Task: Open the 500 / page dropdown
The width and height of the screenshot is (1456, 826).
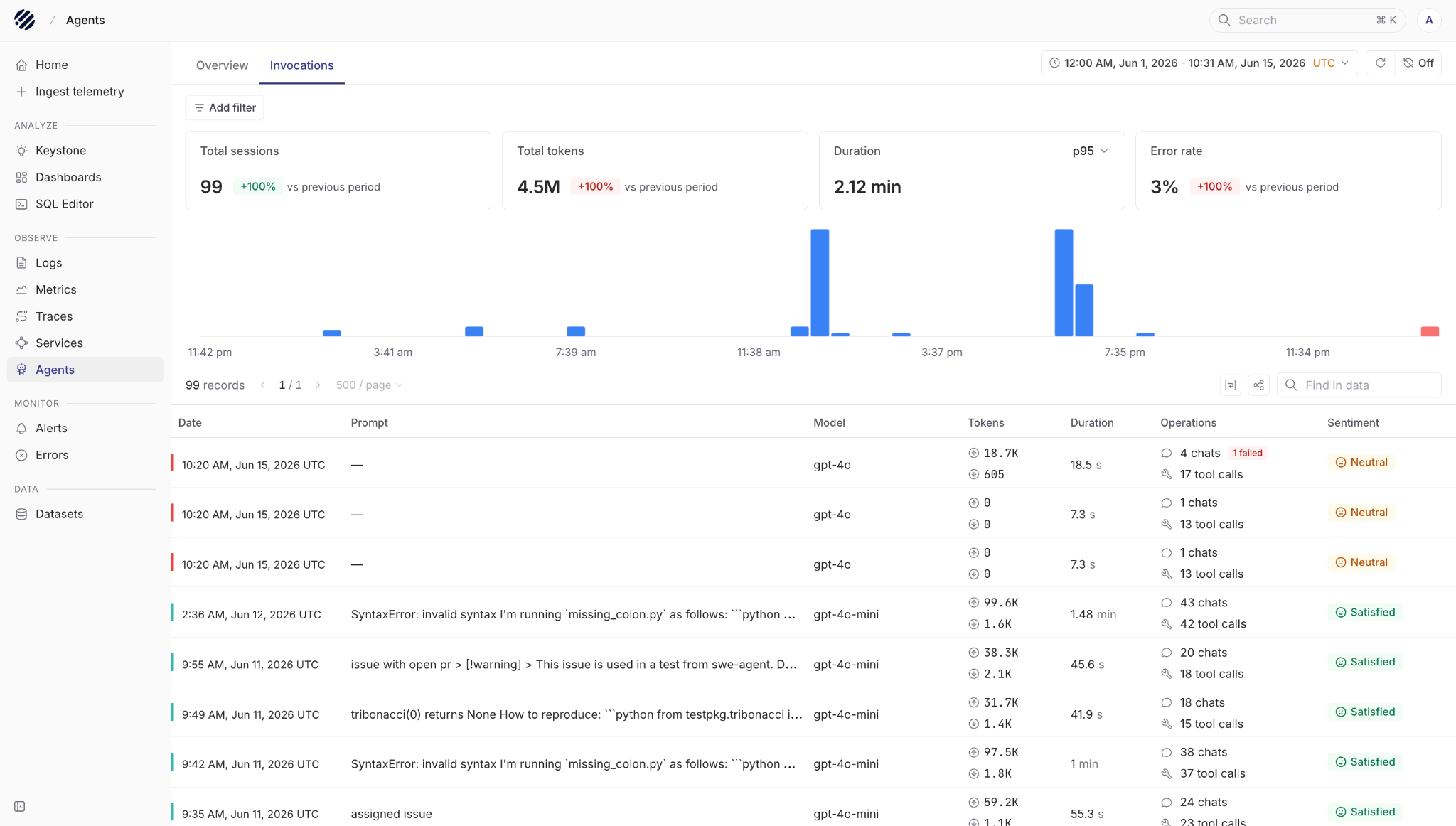Action: [370, 385]
